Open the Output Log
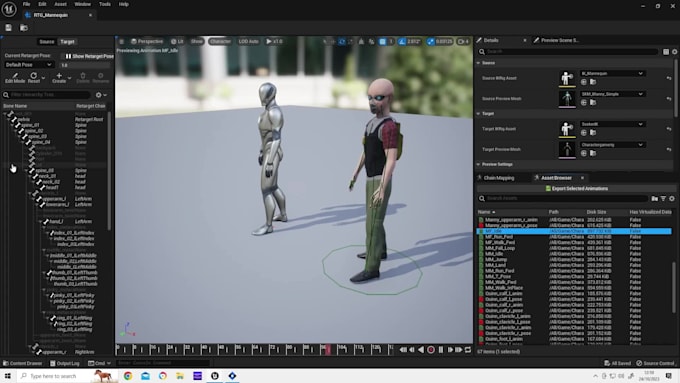The height and width of the screenshot is (383, 680). pos(65,363)
